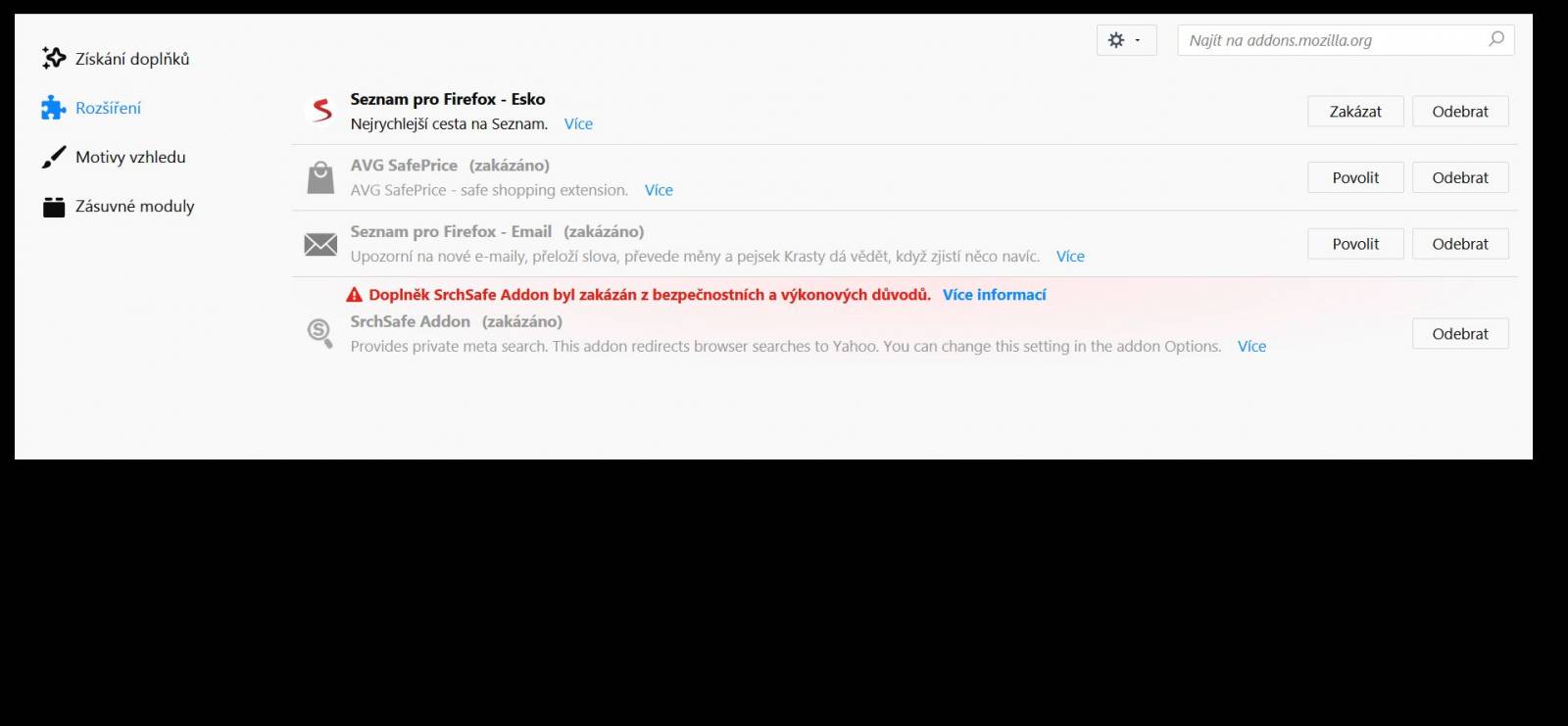Screen dimensions: 1568x726
Task: Click the Nejrychlejší cesta na Seznam description
Action: point(449,124)
